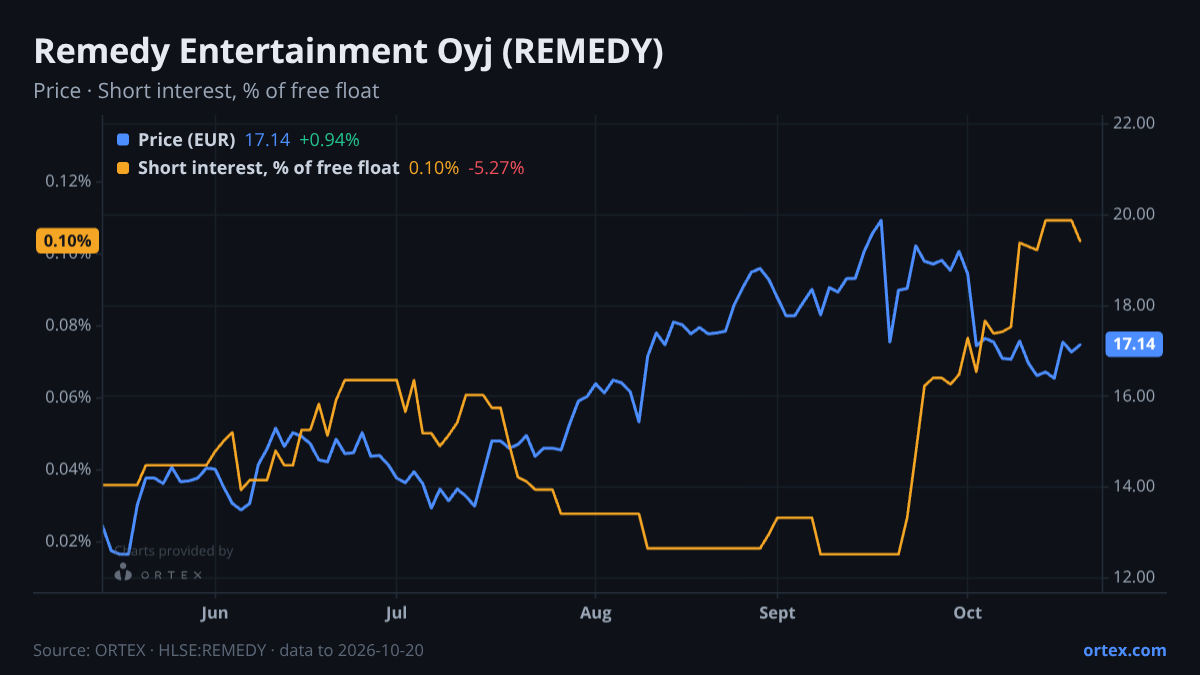Click the 17.14 price value in legend
Image resolution: width=1200 pixels, height=675 pixels.
click(267, 140)
